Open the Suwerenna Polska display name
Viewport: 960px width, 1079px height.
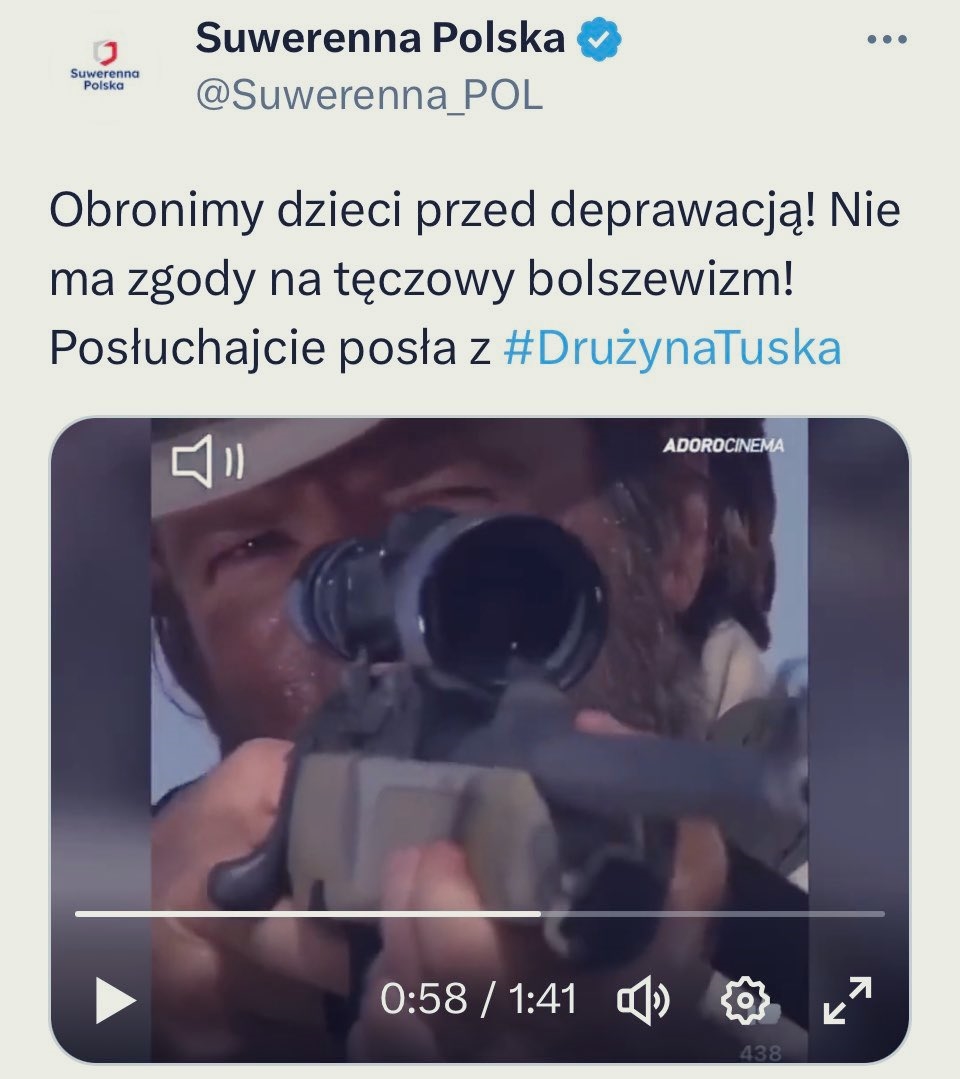(x=380, y=39)
